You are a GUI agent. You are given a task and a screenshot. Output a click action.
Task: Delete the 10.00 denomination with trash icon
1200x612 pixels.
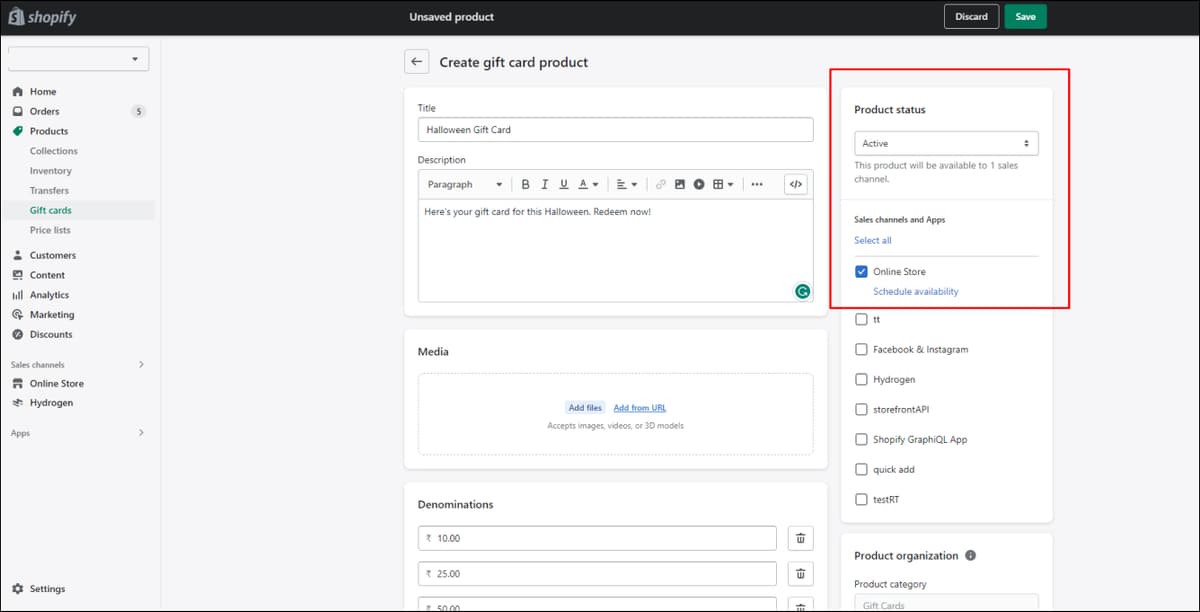(x=800, y=538)
